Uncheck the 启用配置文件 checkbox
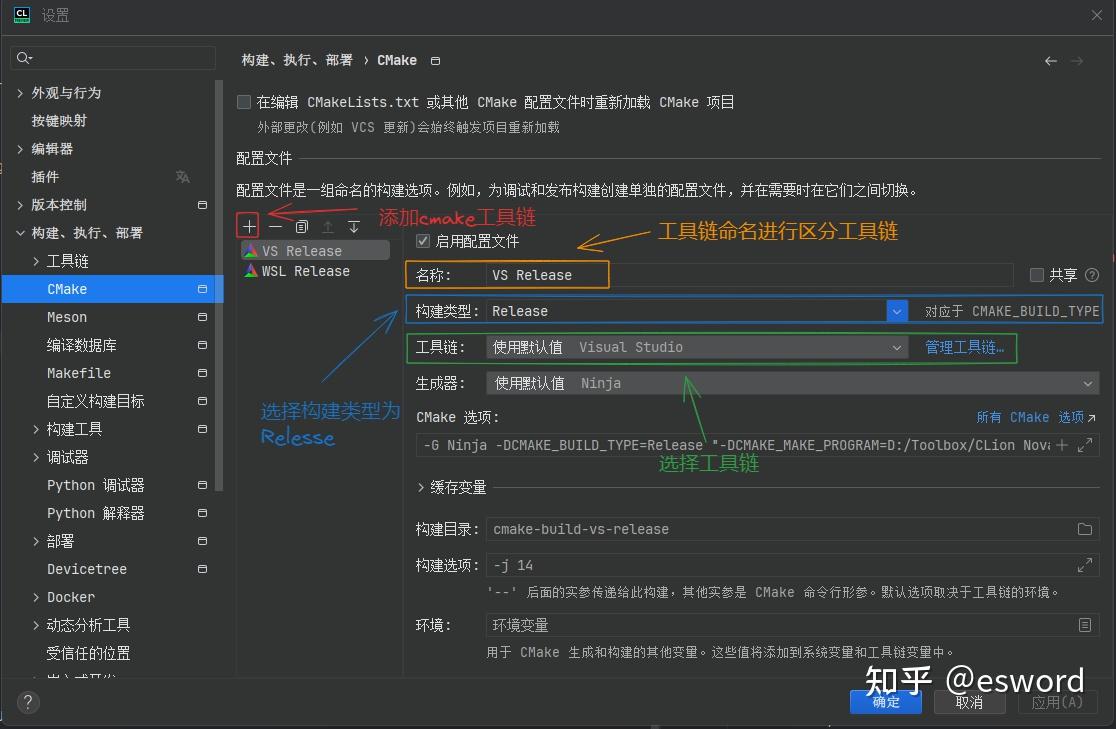 (423, 240)
